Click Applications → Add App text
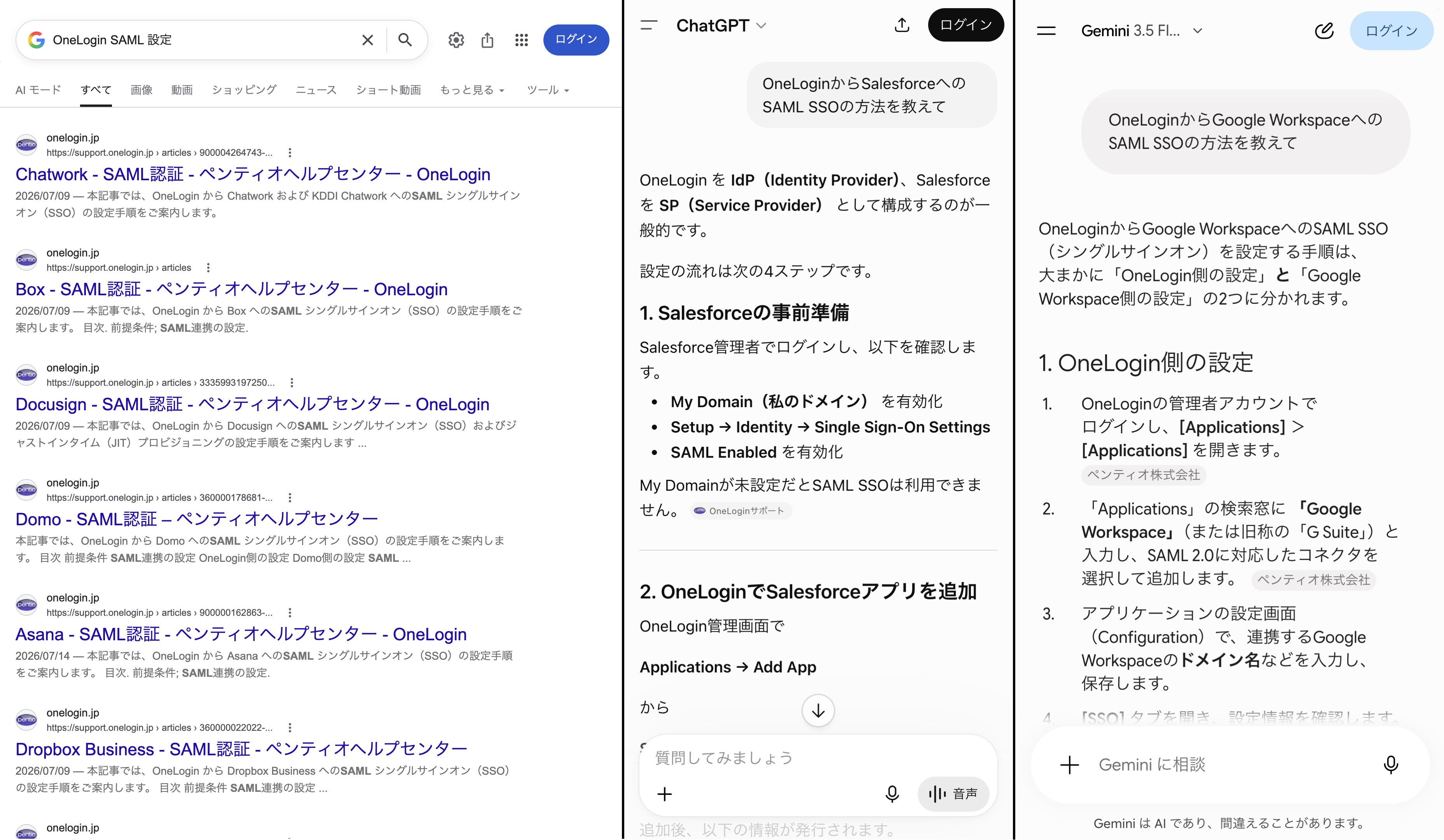 [x=728, y=667]
